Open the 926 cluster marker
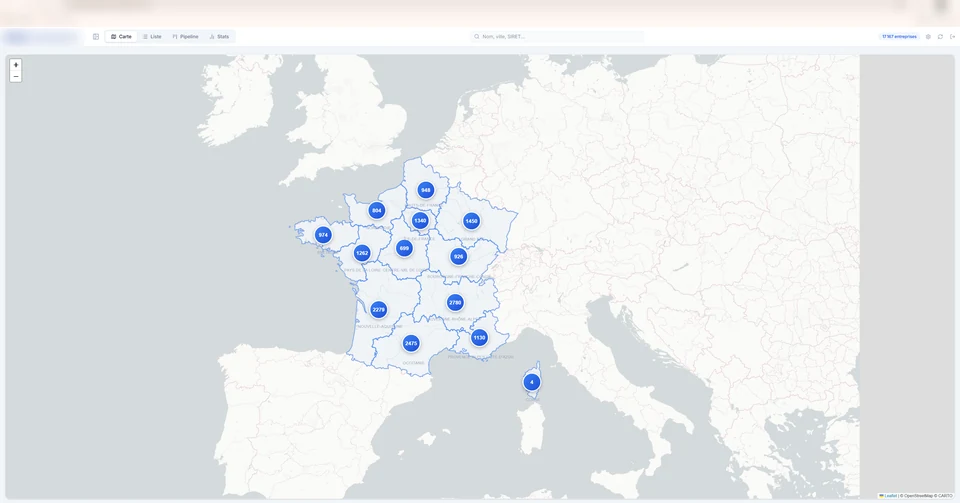 tap(459, 257)
